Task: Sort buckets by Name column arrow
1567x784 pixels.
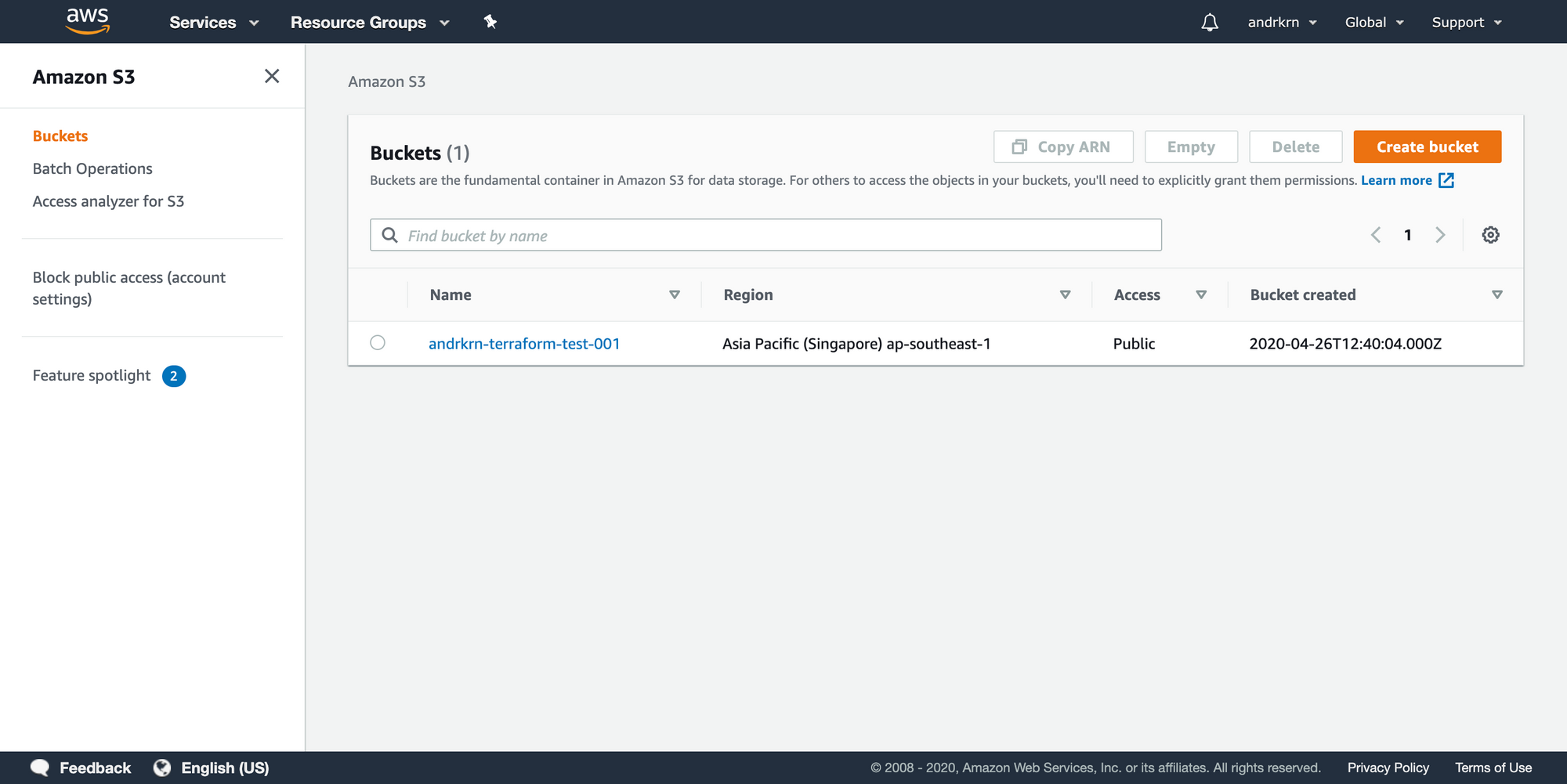Action: coord(675,295)
